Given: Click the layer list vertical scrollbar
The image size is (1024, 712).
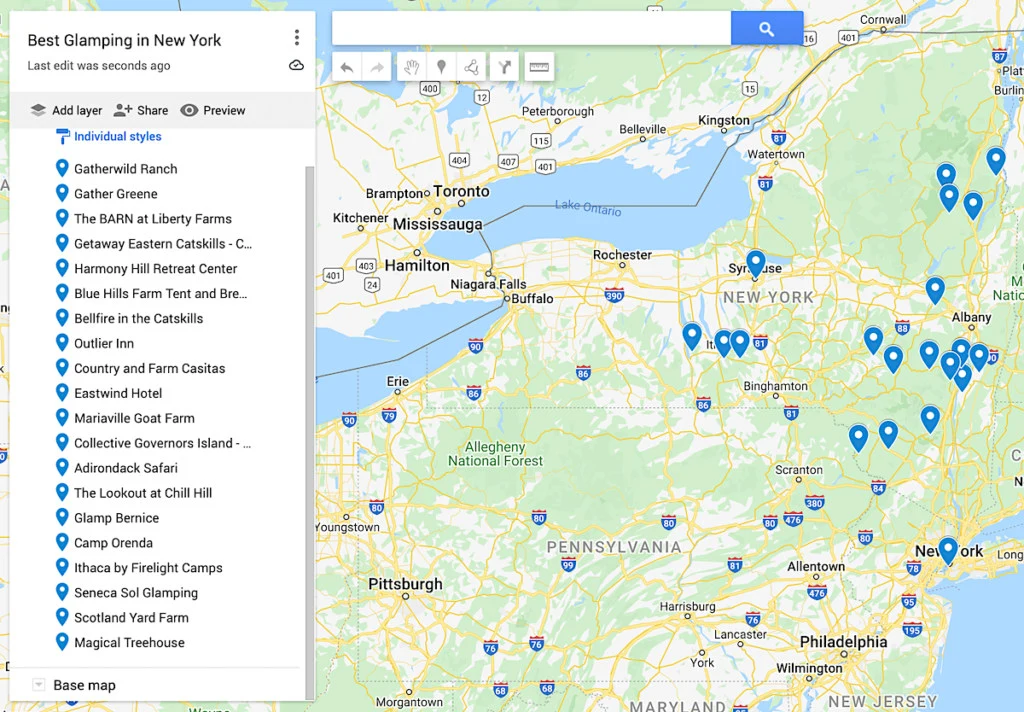Looking at the screenshot, I should point(310,431).
